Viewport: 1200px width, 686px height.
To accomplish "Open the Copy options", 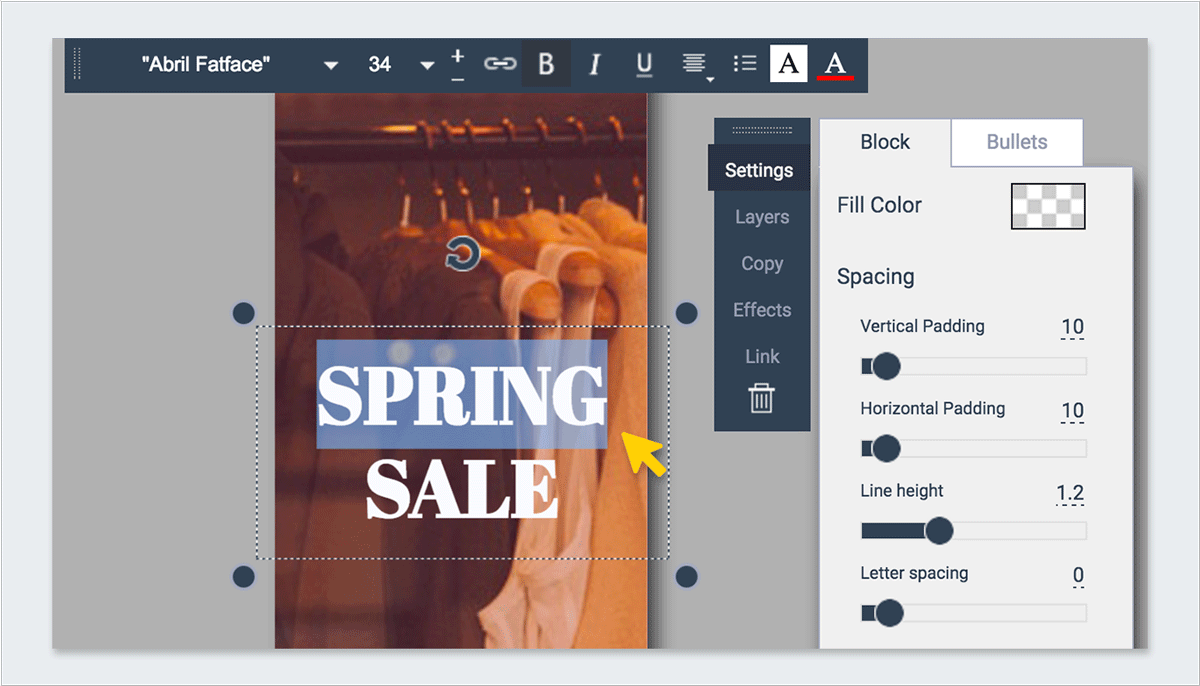I will pos(762,263).
